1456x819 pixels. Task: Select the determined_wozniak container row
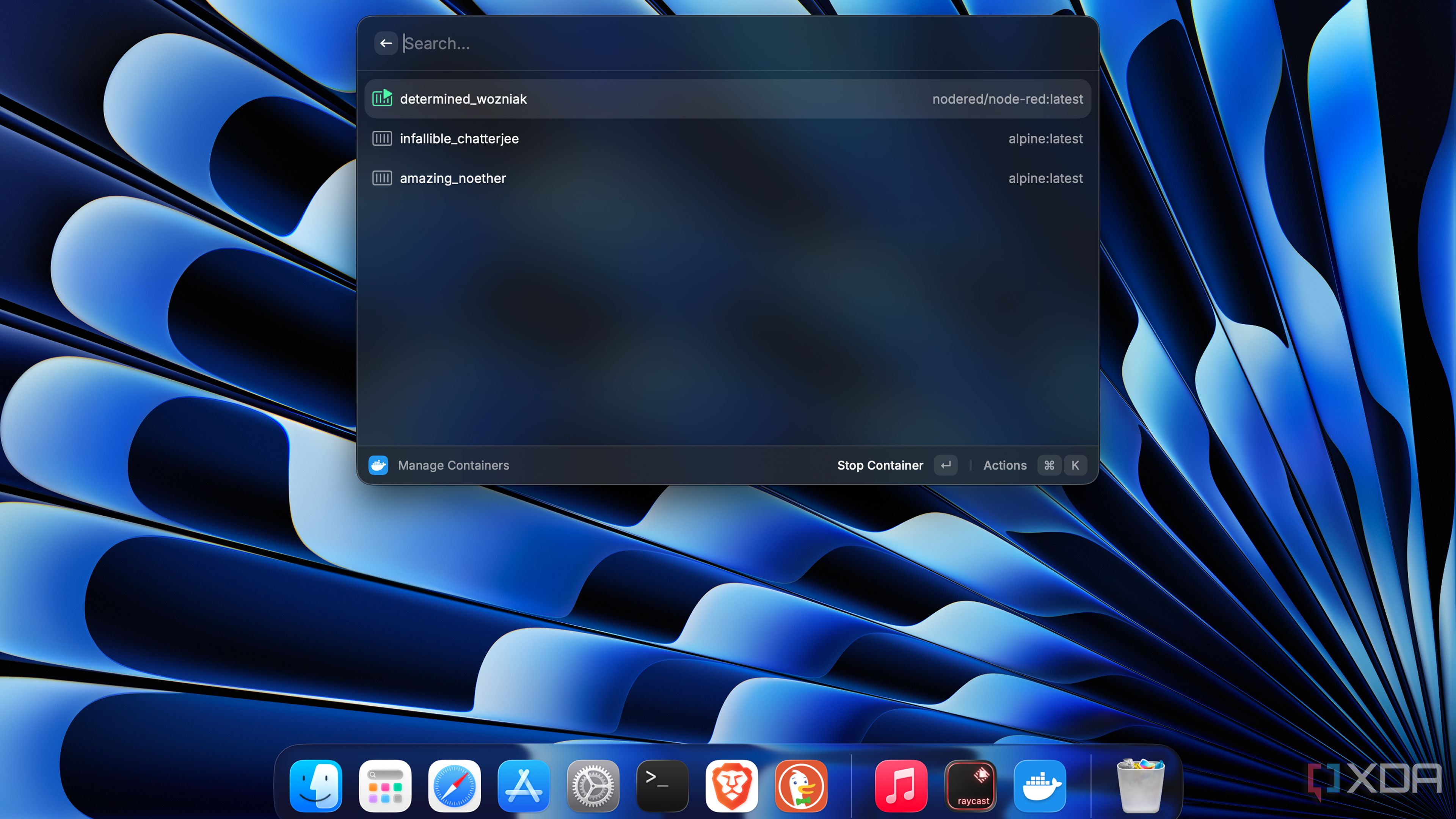728,99
